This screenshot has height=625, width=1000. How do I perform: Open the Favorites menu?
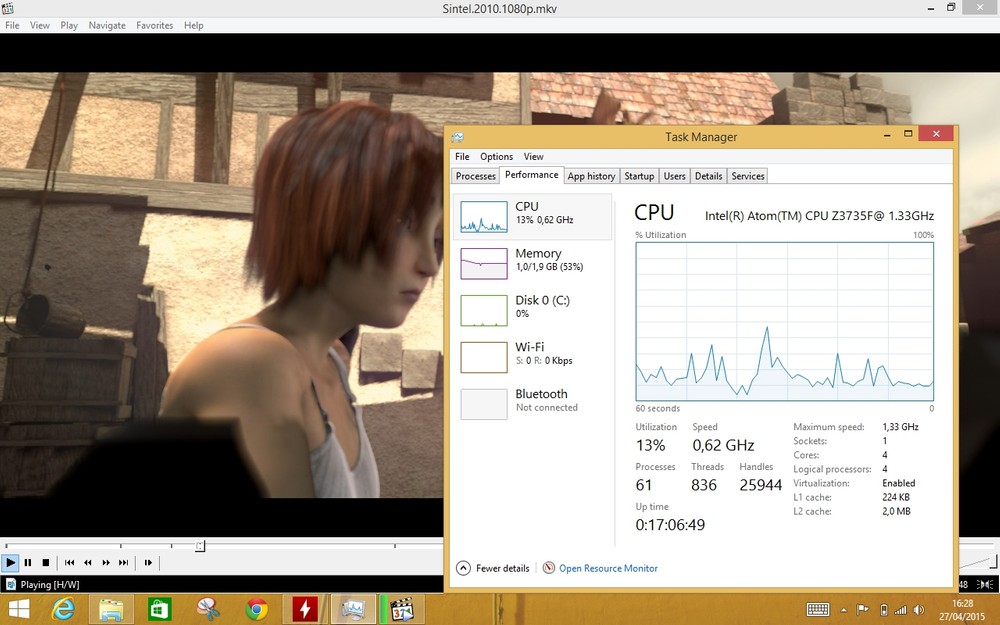[154, 26]
